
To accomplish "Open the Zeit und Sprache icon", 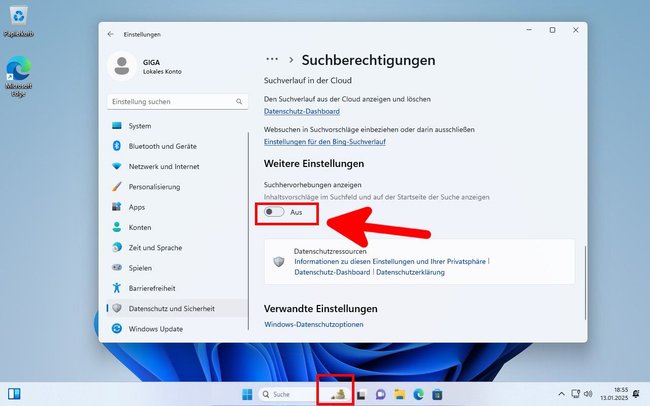I will (x=117, y=247).
